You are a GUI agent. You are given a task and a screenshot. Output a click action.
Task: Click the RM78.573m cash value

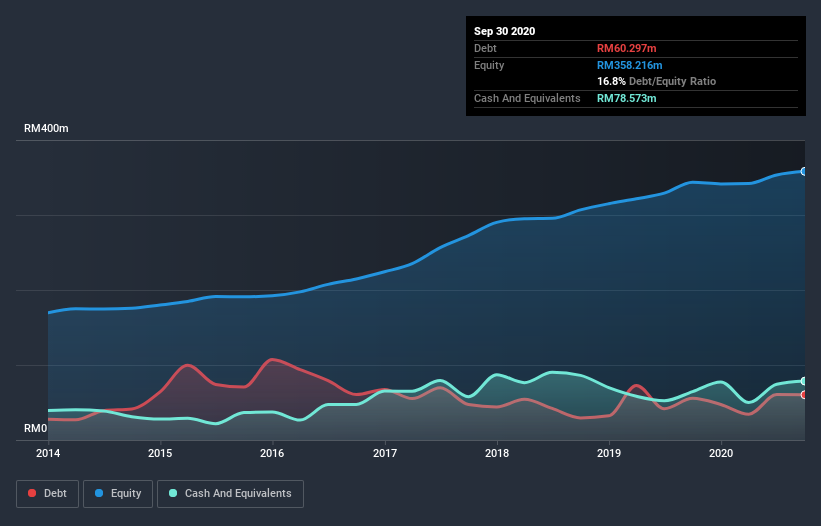(627, 98)
